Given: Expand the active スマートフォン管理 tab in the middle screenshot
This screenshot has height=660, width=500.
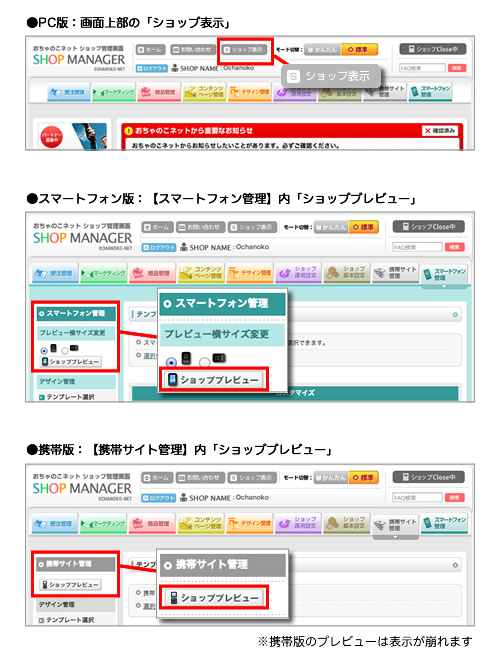Looking at the screenshot, I should pyautogui.click(x=444, y=276).
